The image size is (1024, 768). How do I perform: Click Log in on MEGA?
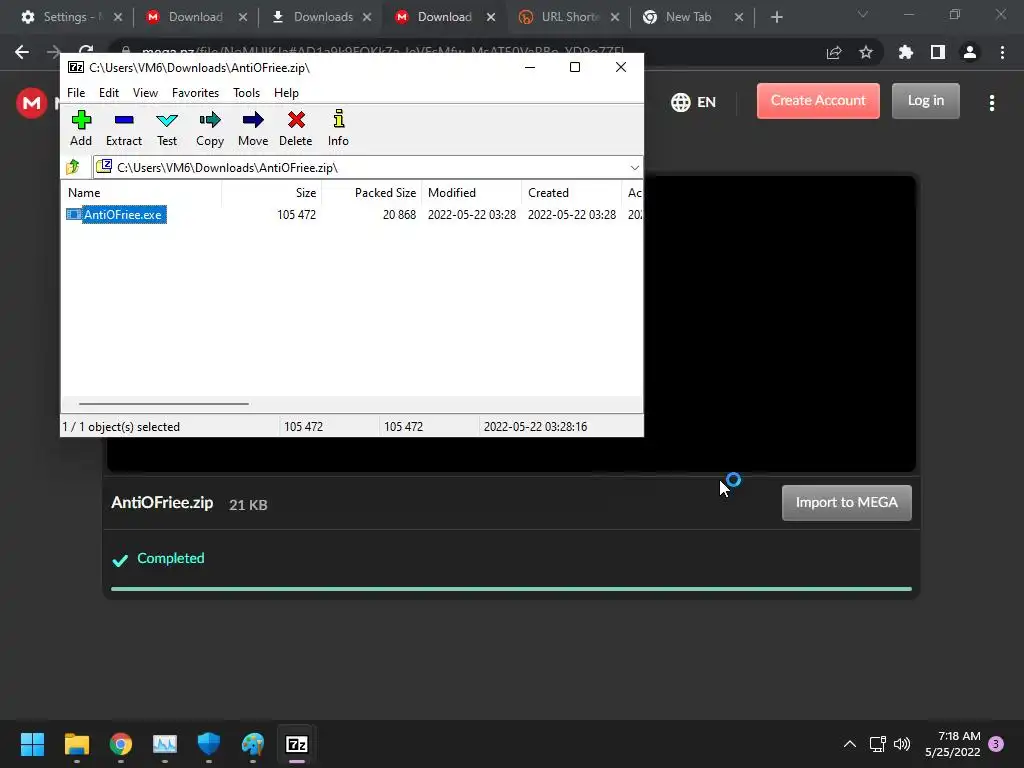click(x=925, y=101)
